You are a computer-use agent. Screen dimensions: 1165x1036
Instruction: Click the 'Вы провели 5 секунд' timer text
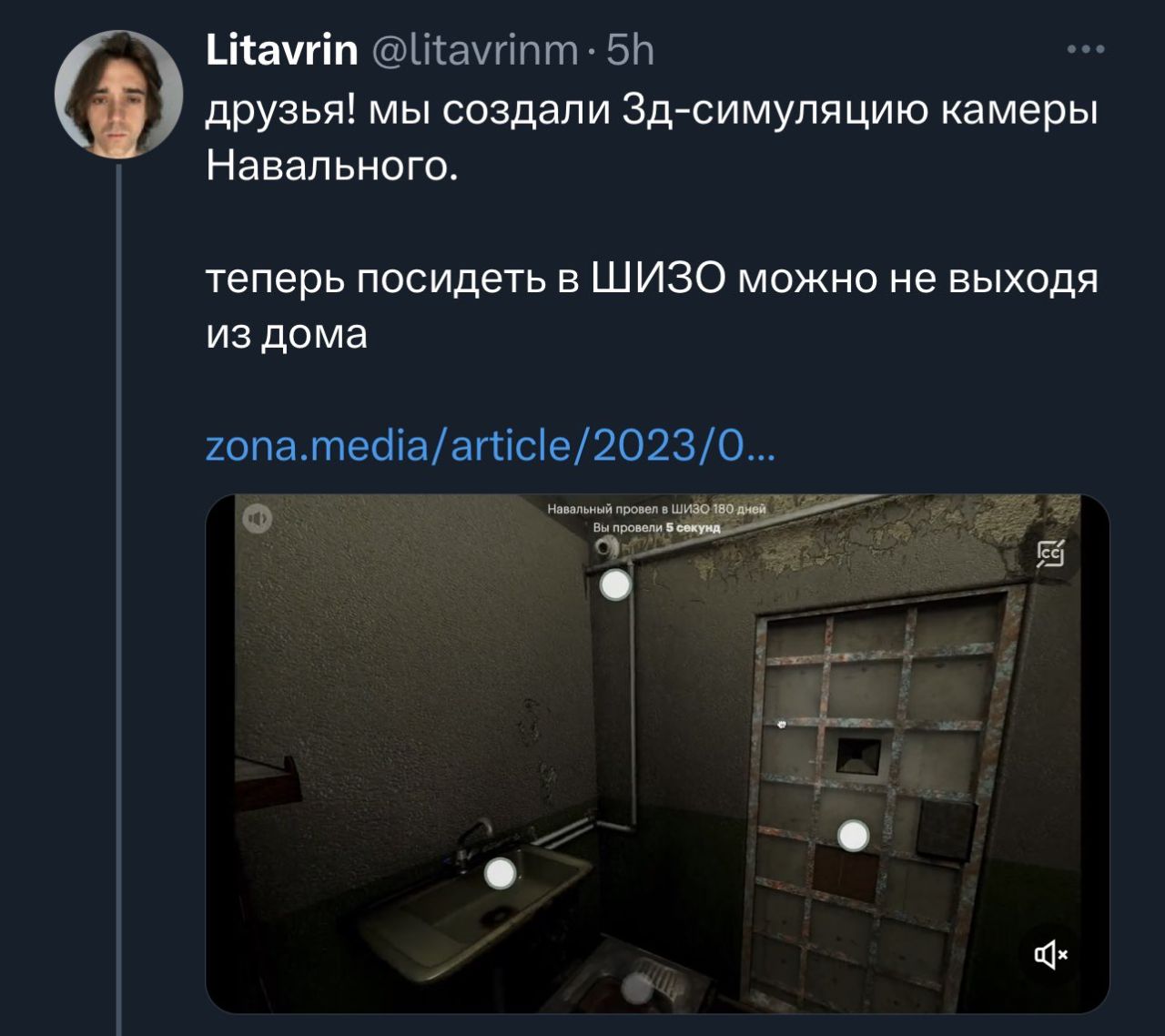pos(656,527)
